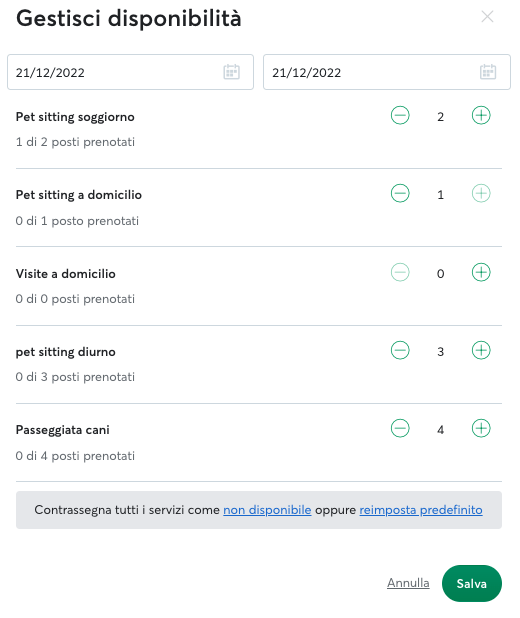Add a Pet sitting a domicilio spot
This screenshot has width=520, height=618.
[481, 194]
